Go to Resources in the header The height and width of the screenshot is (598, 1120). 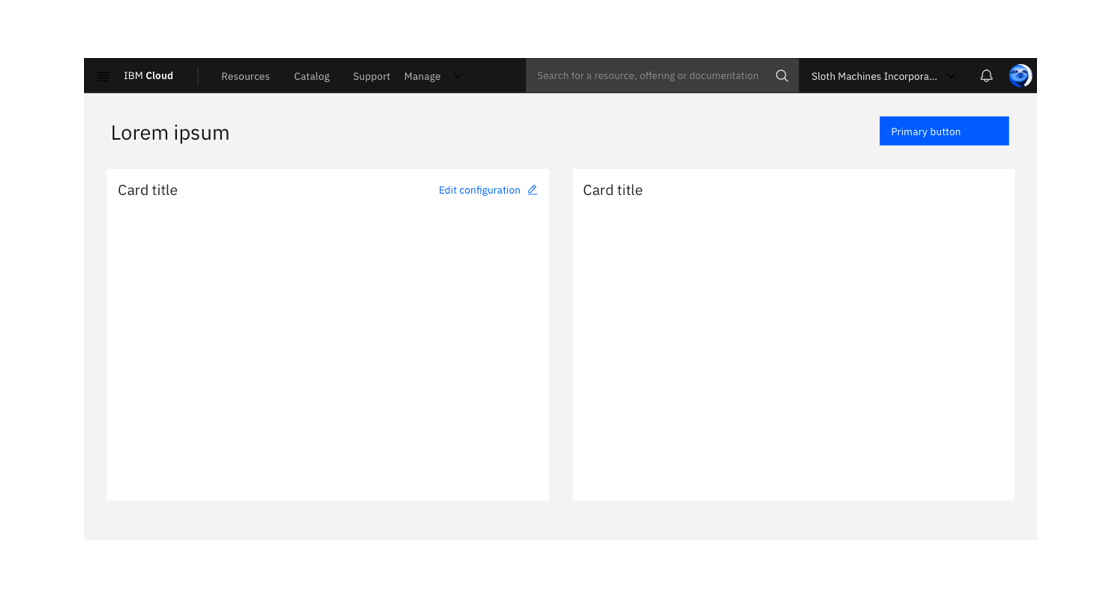[x=245, y=76]
